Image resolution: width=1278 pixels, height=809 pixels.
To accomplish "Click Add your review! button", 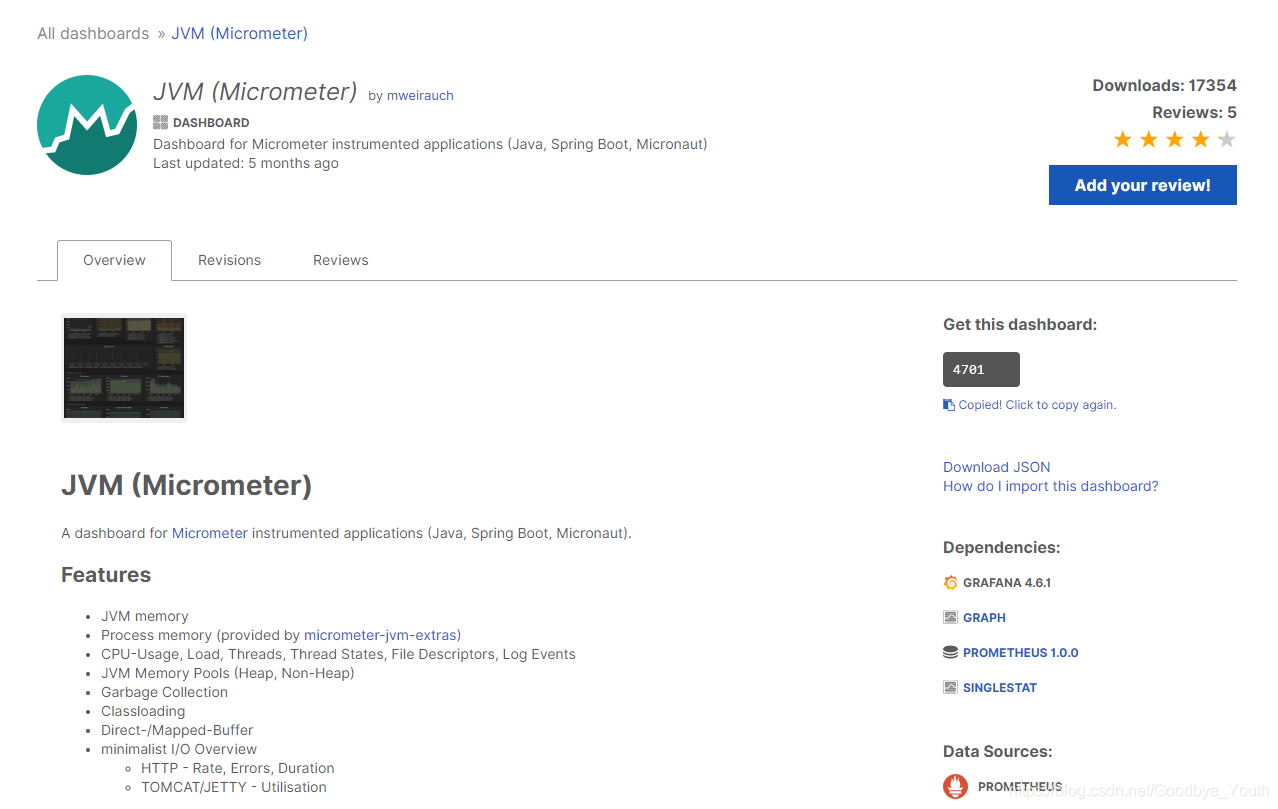I will pos(1143,185).
